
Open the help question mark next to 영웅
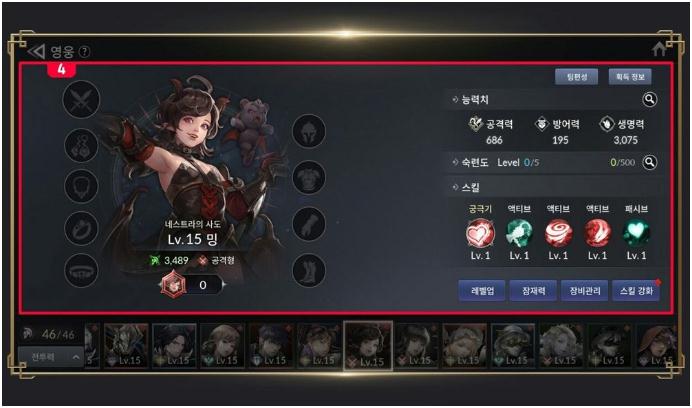click(84, 52)
